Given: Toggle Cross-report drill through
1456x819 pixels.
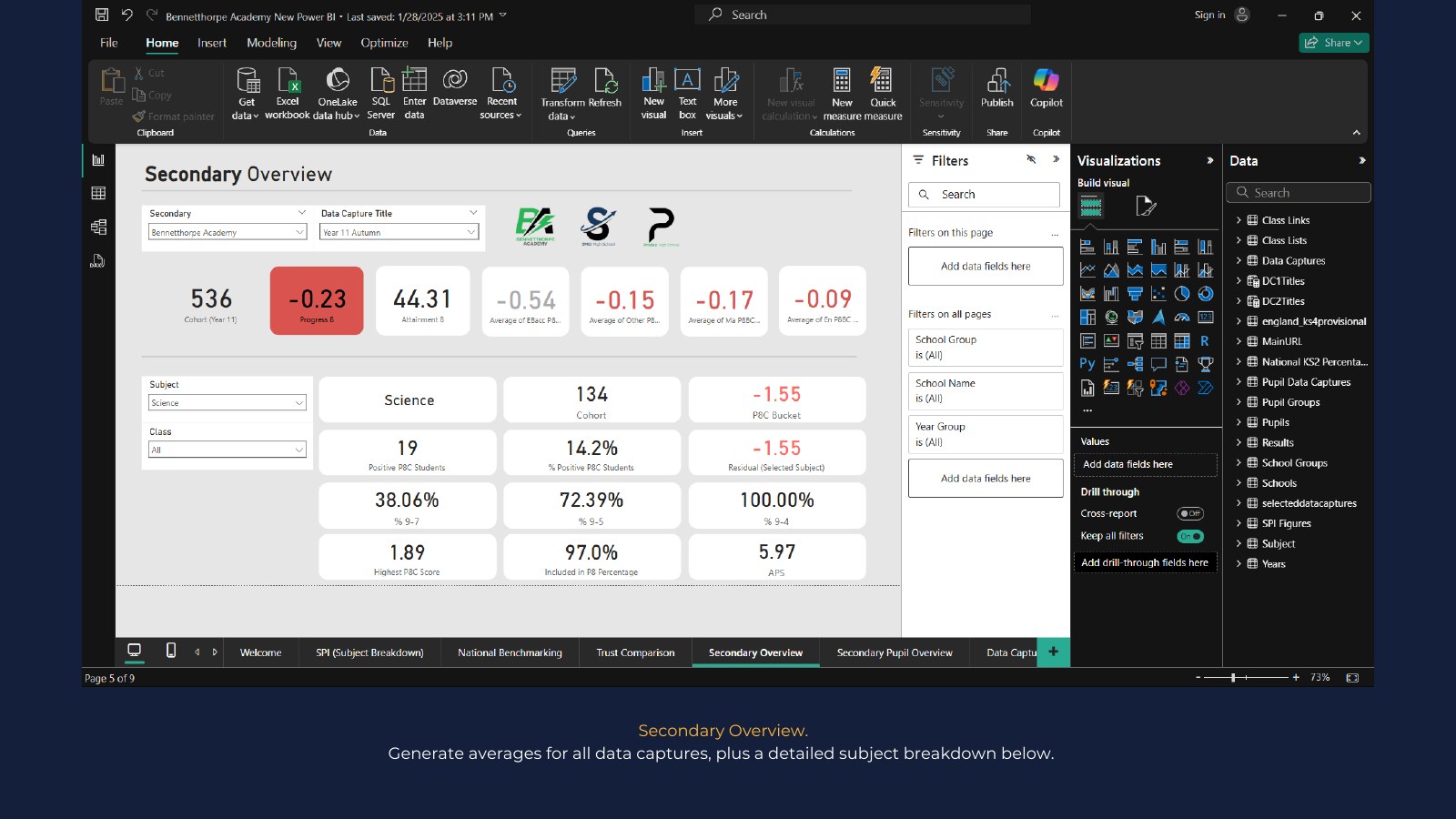Looking at the screenshot, I should [1190, 513].
